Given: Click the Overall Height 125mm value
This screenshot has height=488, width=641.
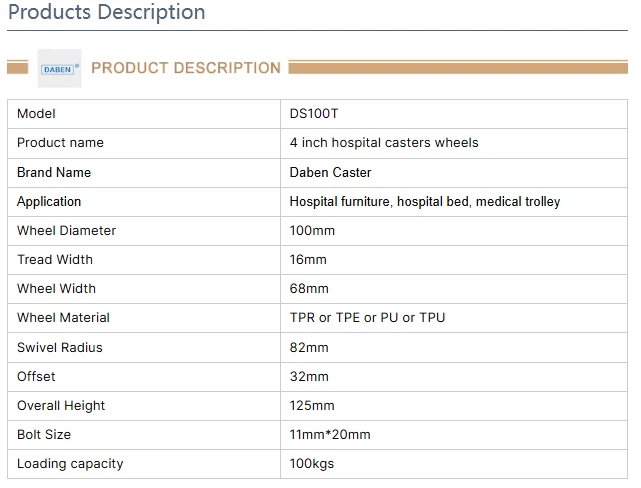Looking at the screenshot, I should (312, 405).
